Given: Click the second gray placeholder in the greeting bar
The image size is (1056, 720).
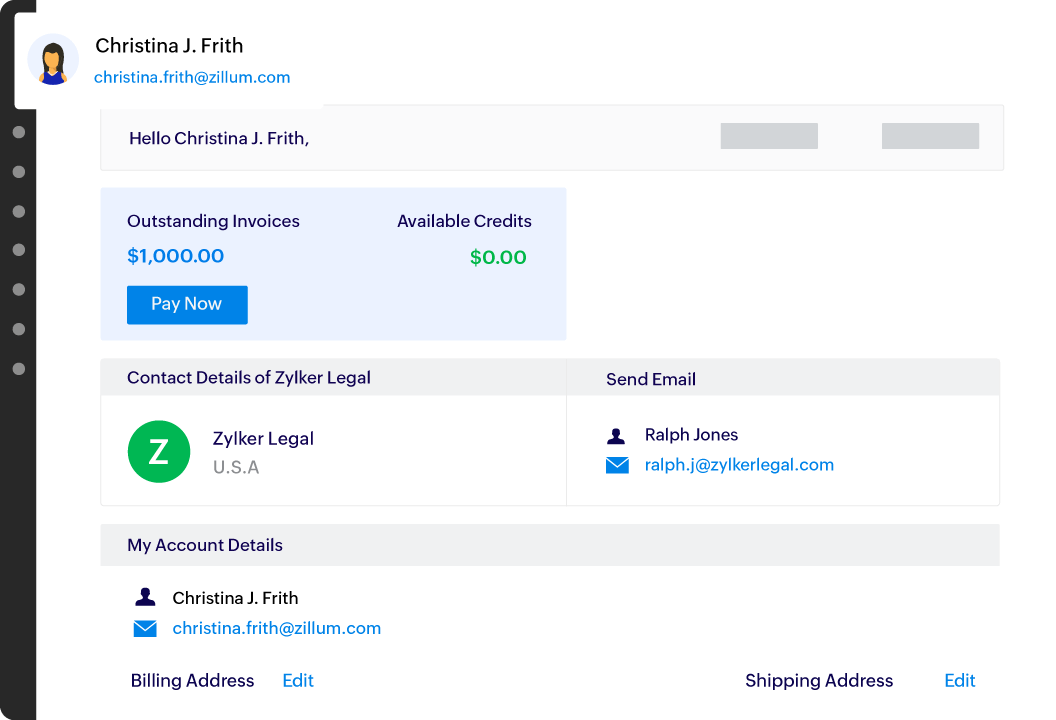Looking at the screenshot, I should point(930,136).
